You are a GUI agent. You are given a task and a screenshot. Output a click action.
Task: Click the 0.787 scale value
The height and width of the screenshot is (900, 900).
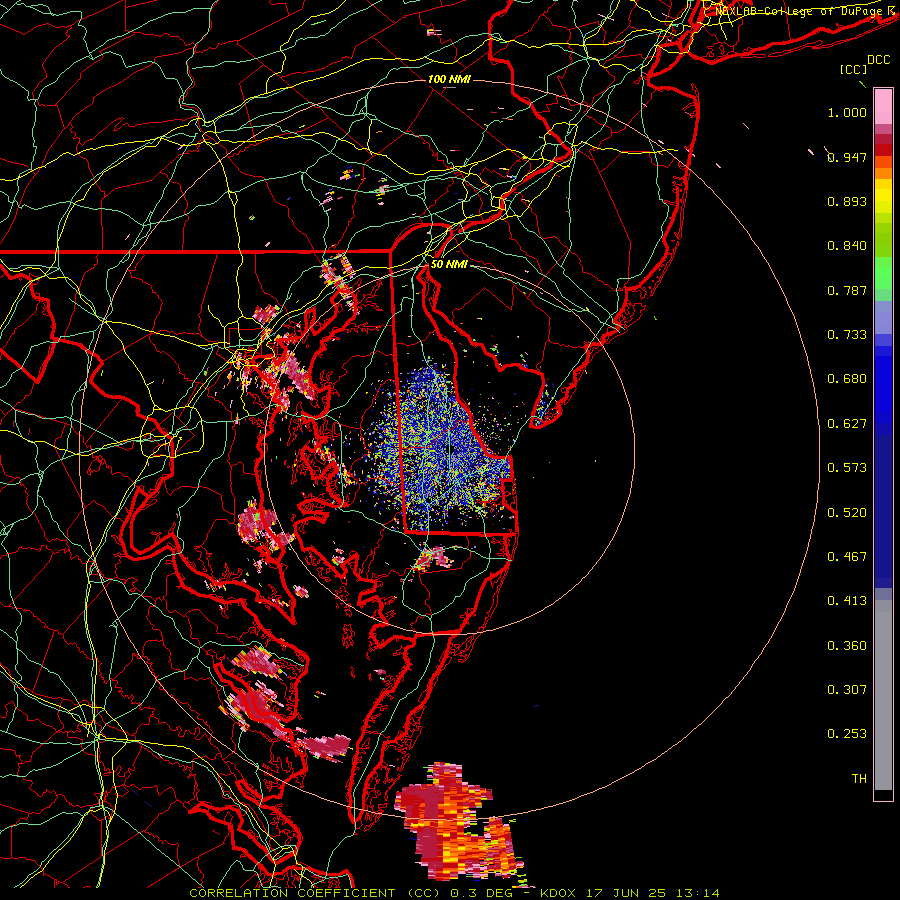847,290
